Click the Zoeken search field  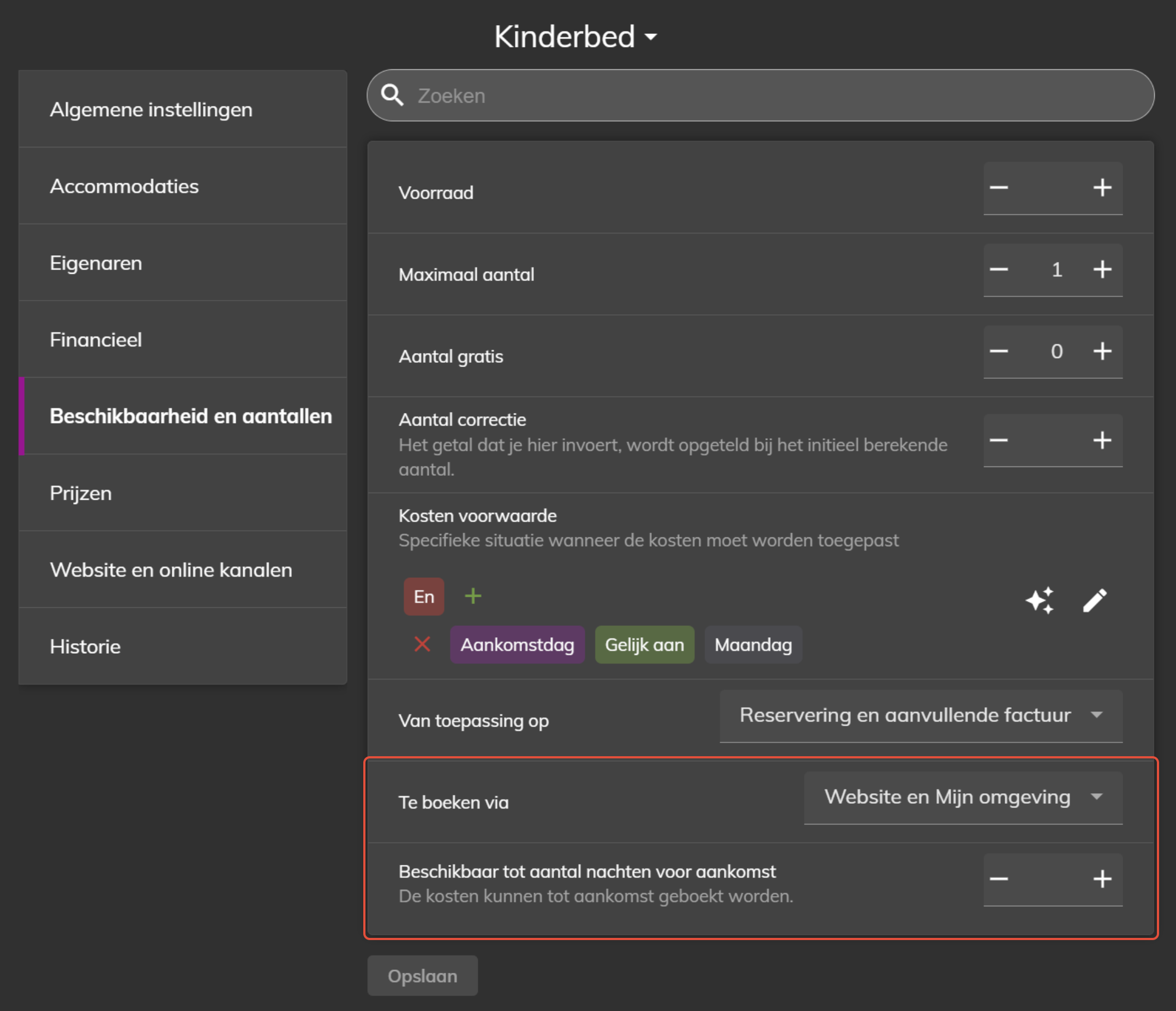click(x=760, y=95)
